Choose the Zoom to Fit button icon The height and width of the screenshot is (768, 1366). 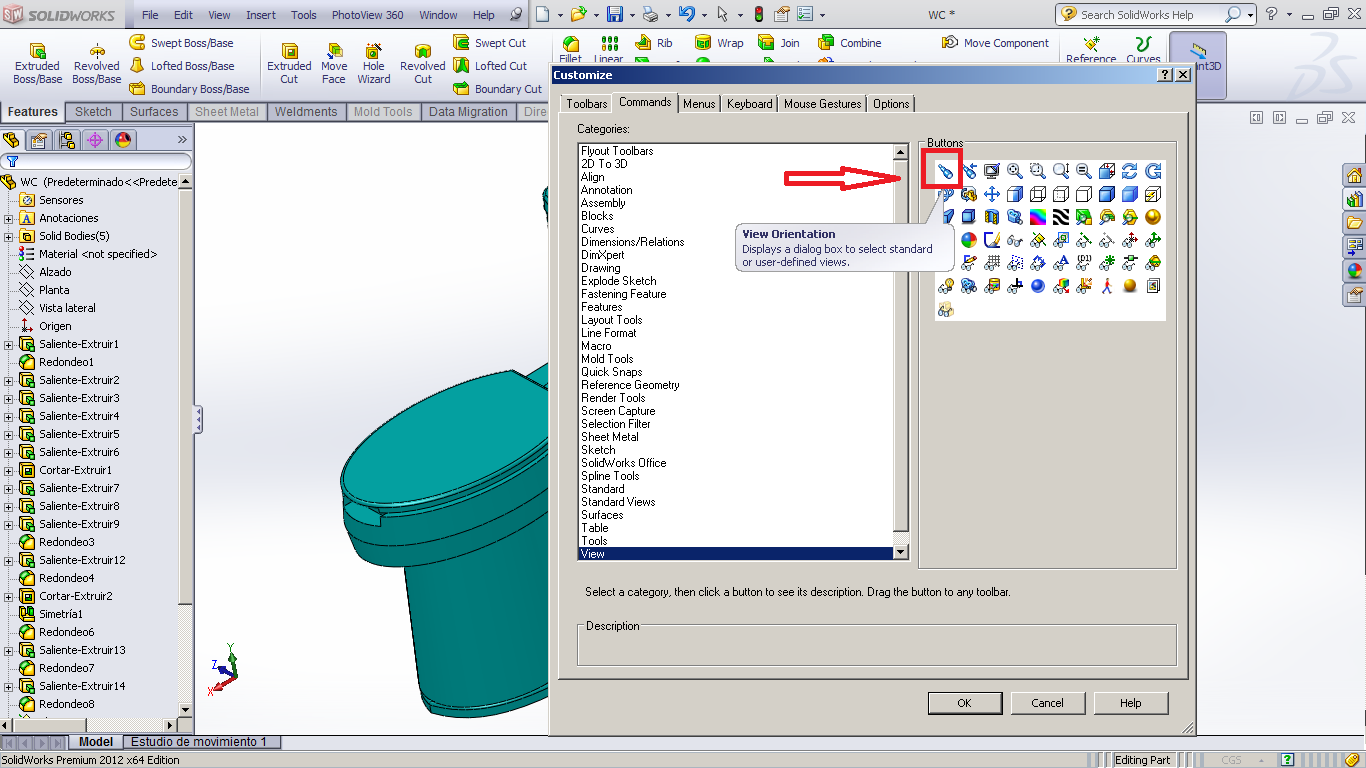pyautogui.click(x=1015, y=171)
